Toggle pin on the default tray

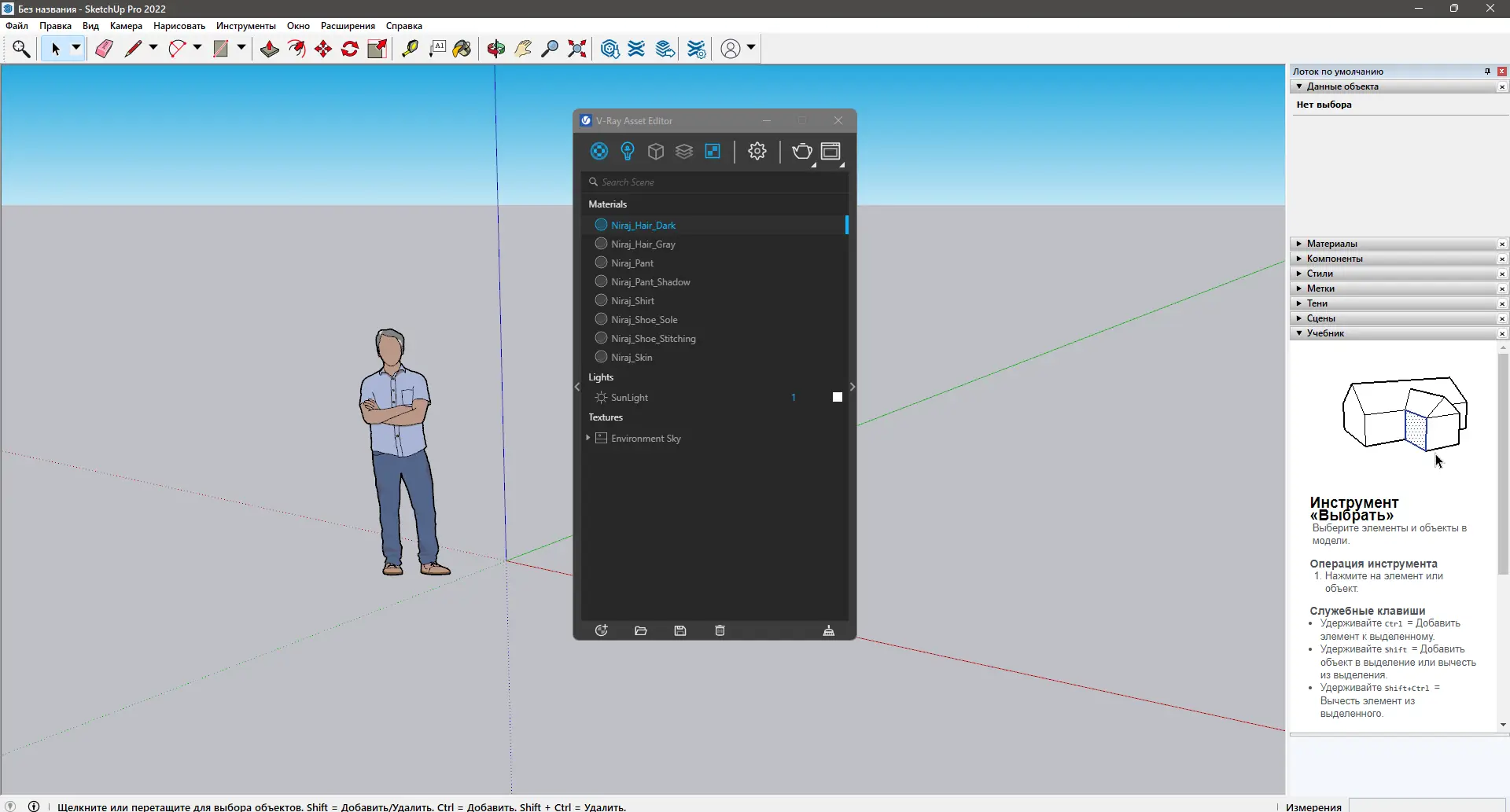[x=1487, y=72]
